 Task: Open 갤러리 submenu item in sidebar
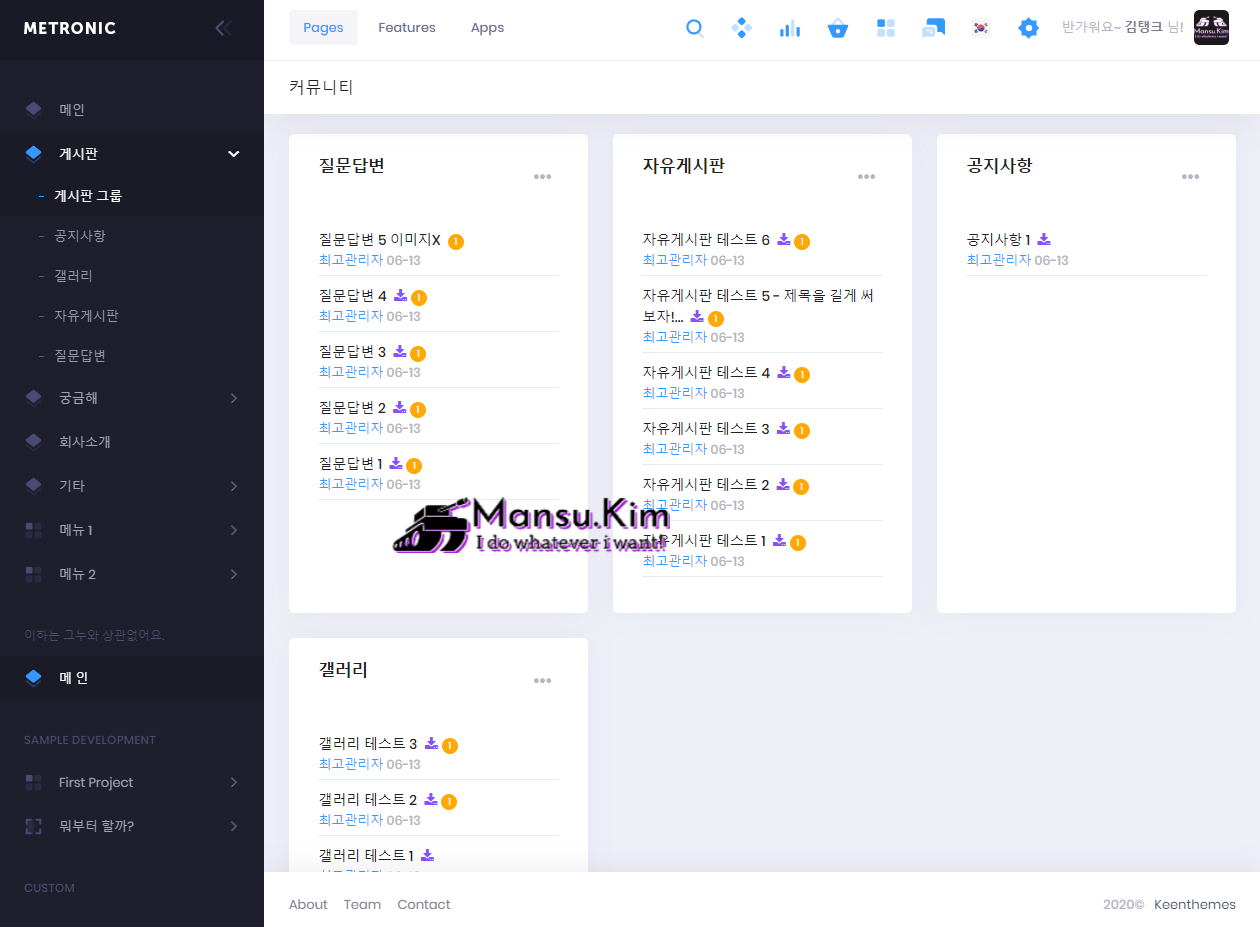132,276
